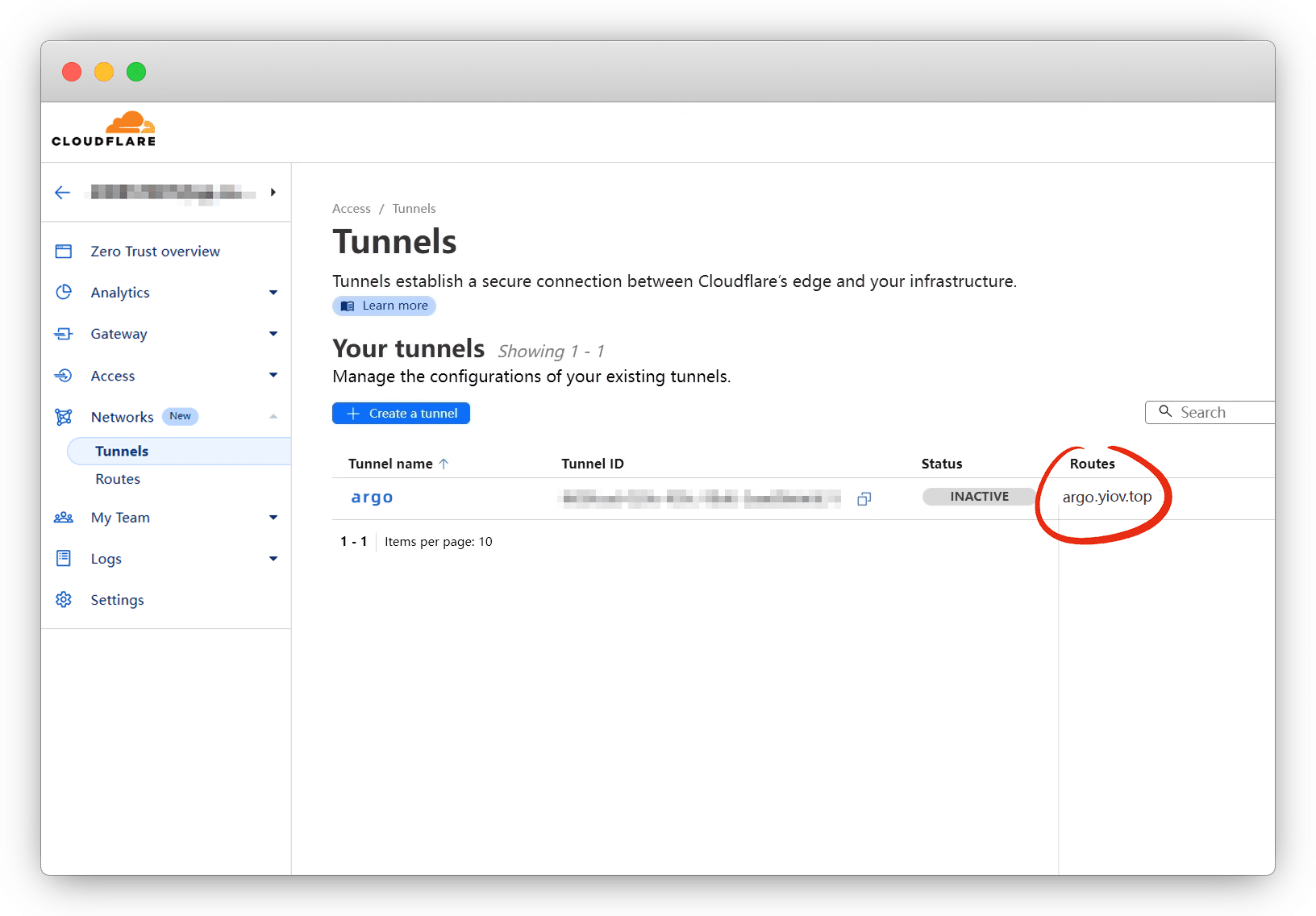Viewport: 1316px width, 916px height.
Task: Expand the Analytics menu arrow
Action: click(x=273, y=293)
